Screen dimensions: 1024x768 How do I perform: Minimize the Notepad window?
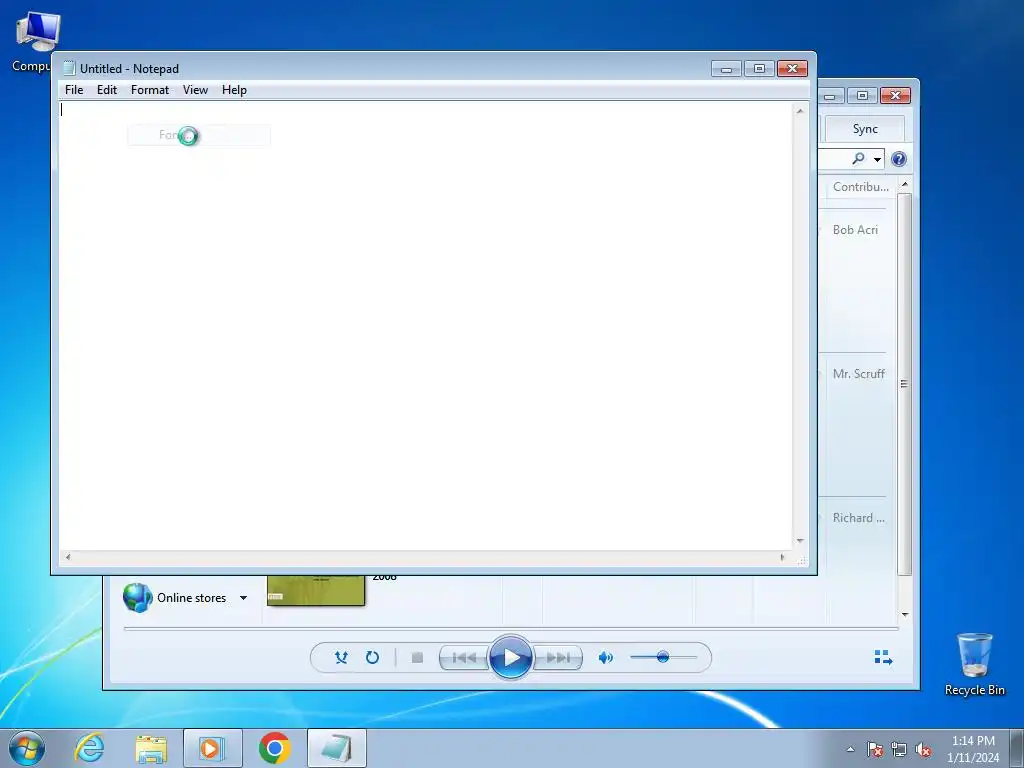point(726,69)
